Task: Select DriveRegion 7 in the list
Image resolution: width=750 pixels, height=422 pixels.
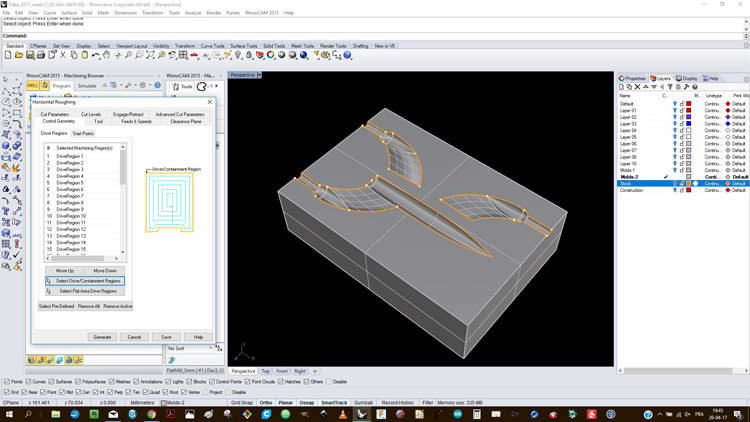Action: [70, 196]
